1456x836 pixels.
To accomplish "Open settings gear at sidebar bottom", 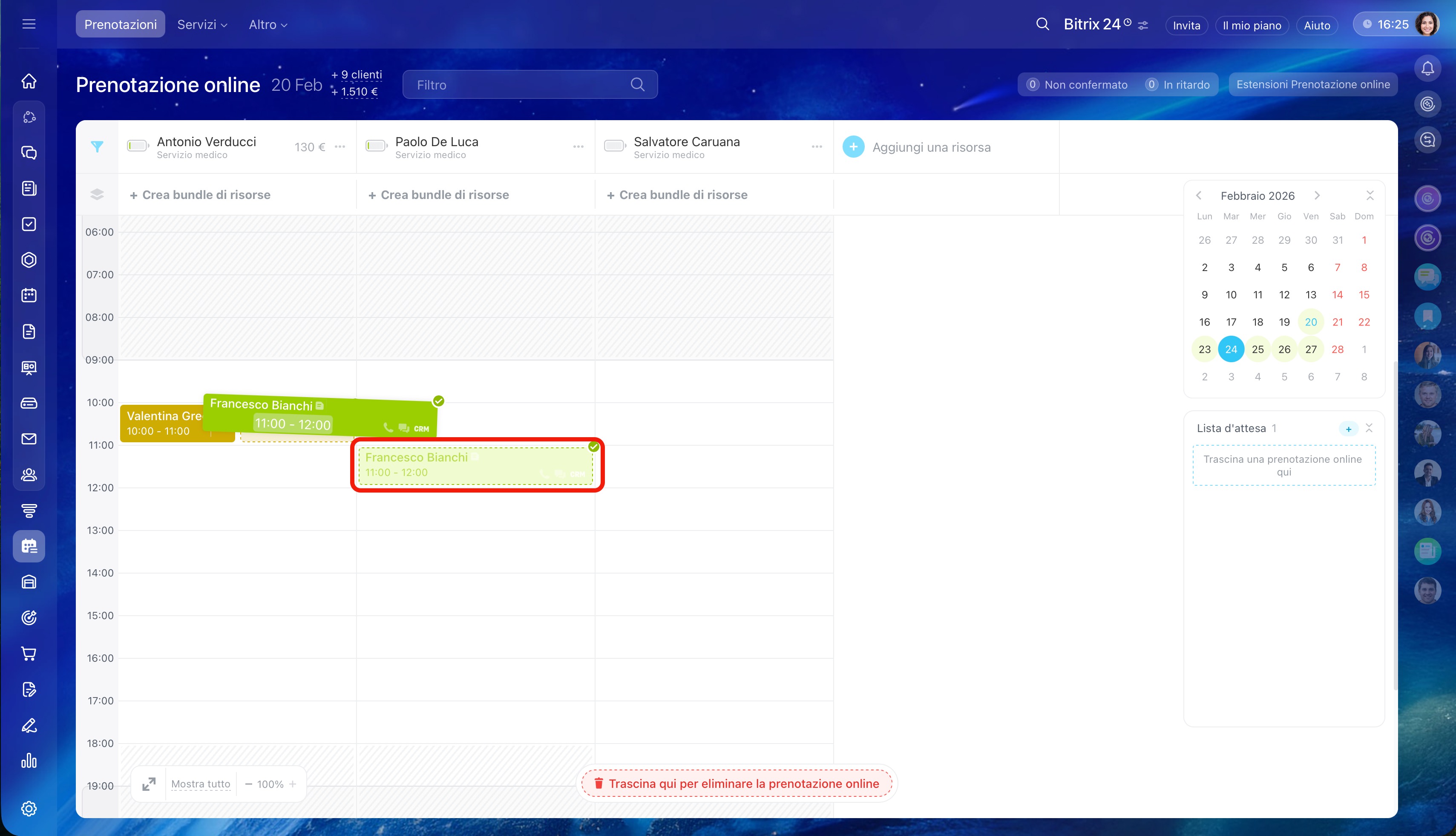I will point(29,808).
